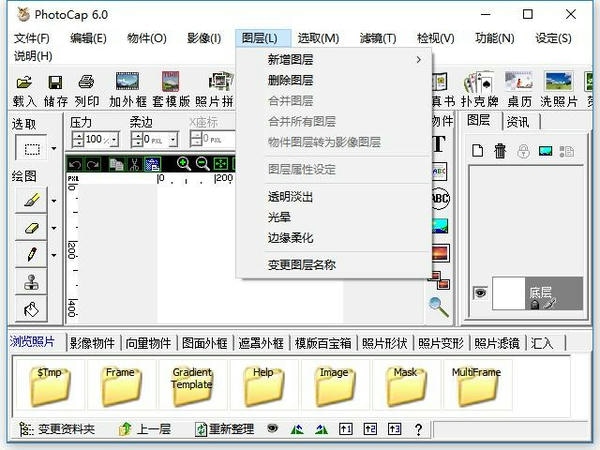Viewport: 600px width, 450px height.
Task: Open the Frame folder thumbnail
Action: point(121,386)
